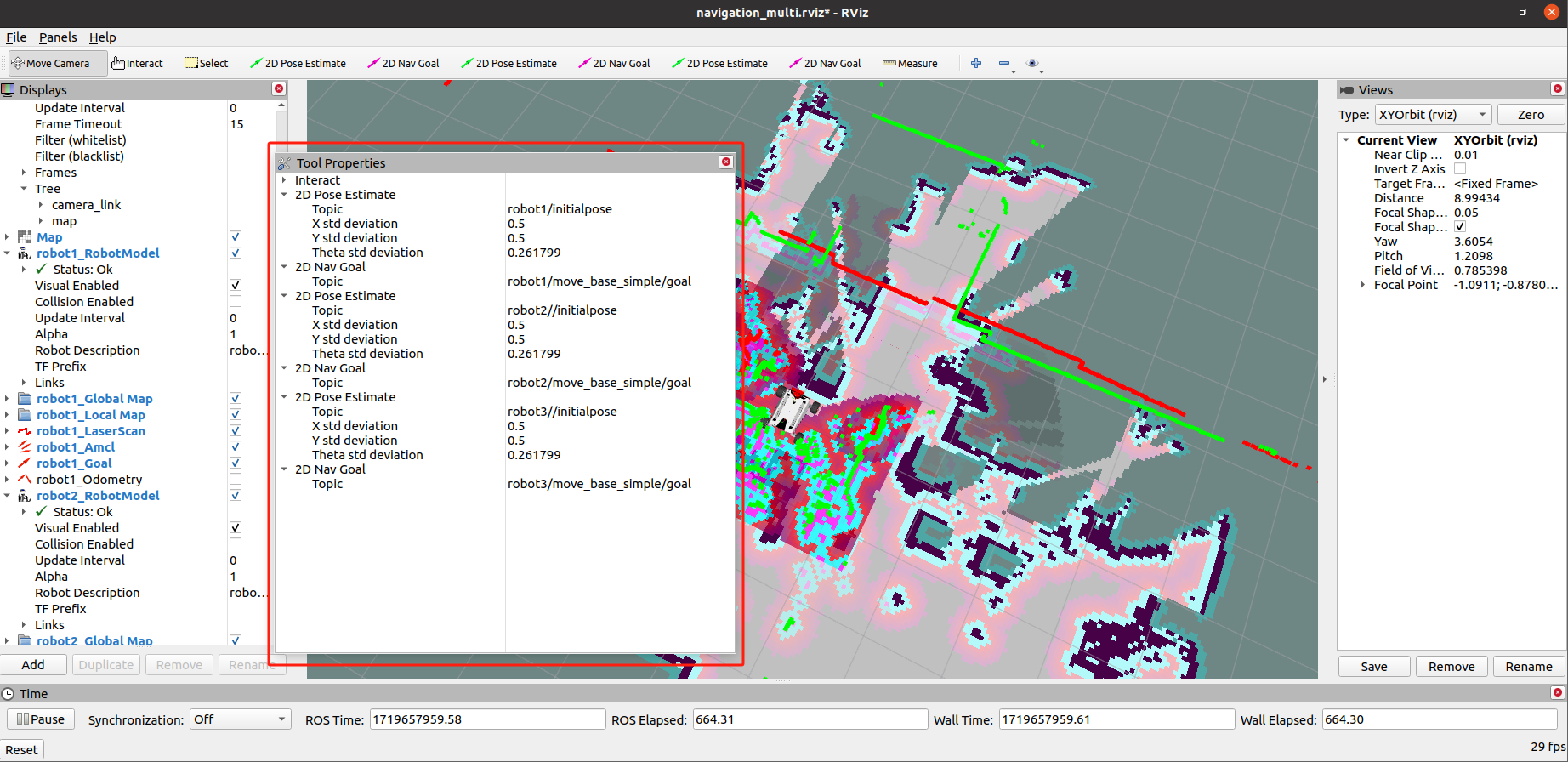
Task: Expand the robot1_Global Map display
Action: pyautogui.click(x=8, y=398)
